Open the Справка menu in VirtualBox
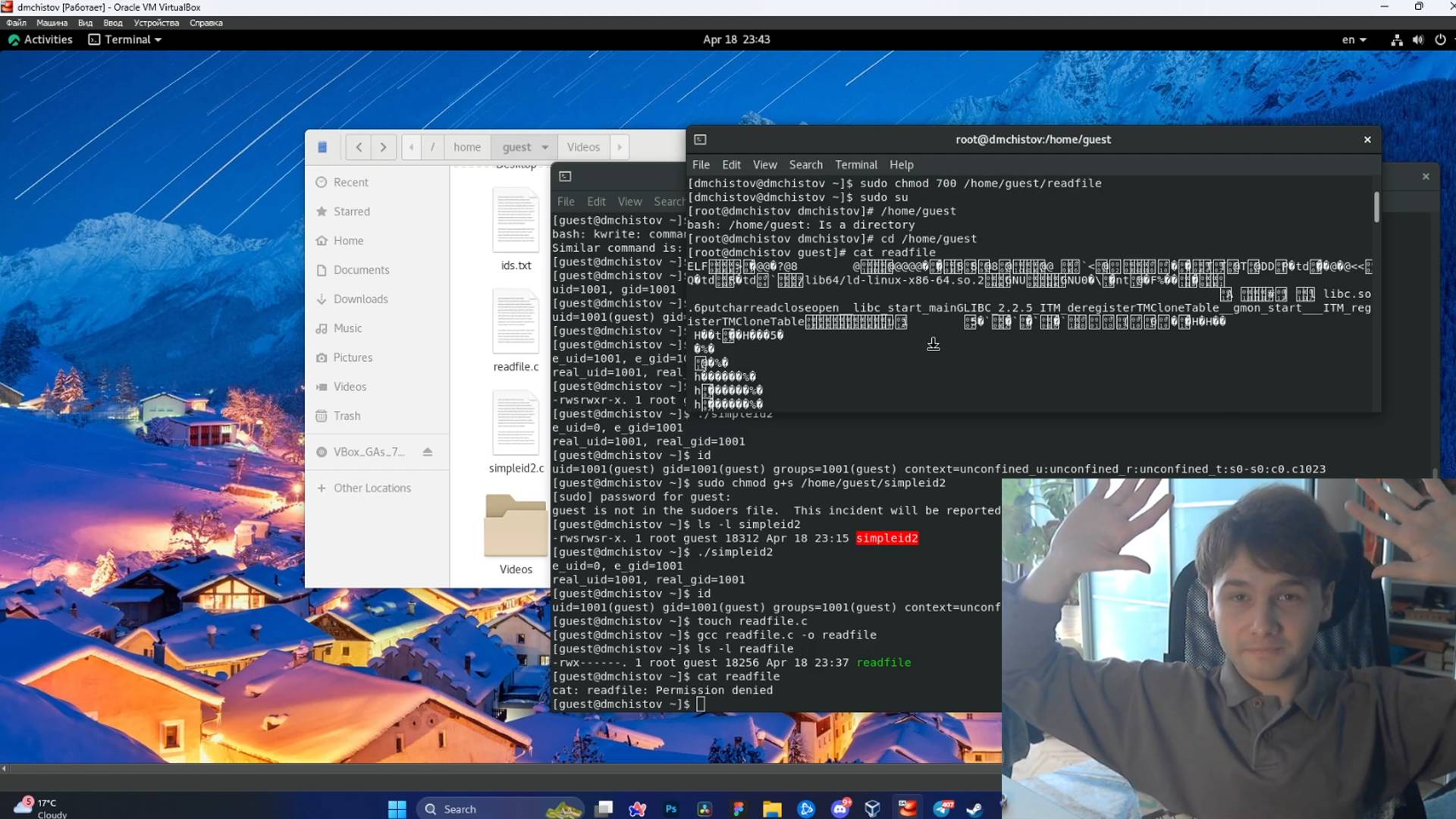The height and width of the screenshot is (819, 1456). (206, 23)
